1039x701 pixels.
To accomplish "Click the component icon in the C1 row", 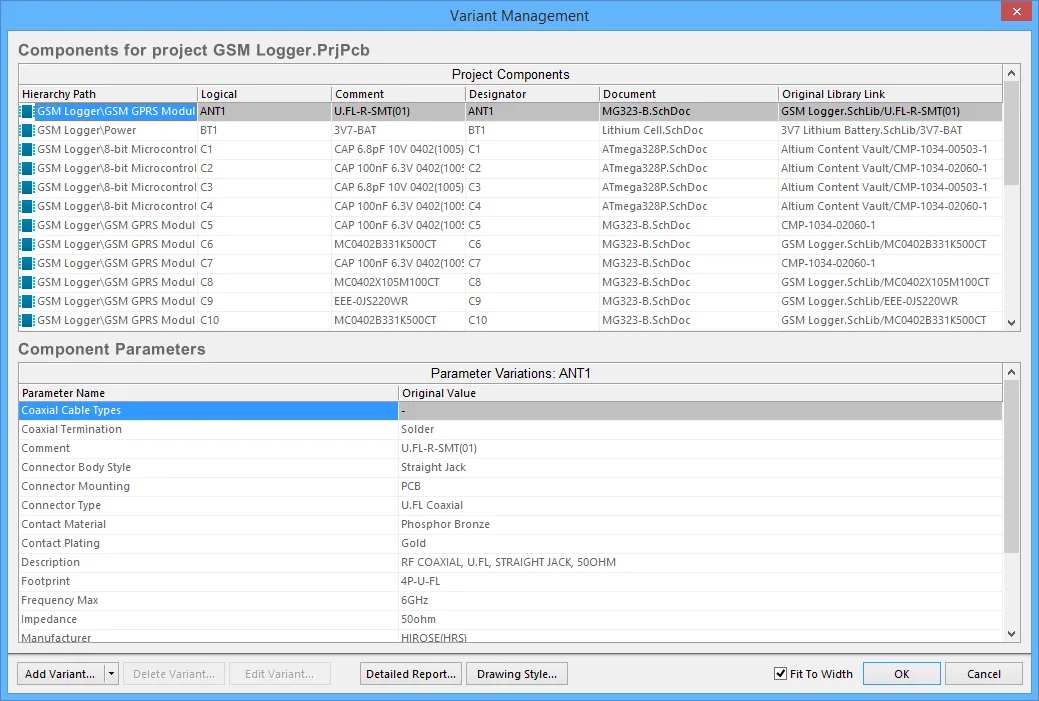I will pos(27,150).
